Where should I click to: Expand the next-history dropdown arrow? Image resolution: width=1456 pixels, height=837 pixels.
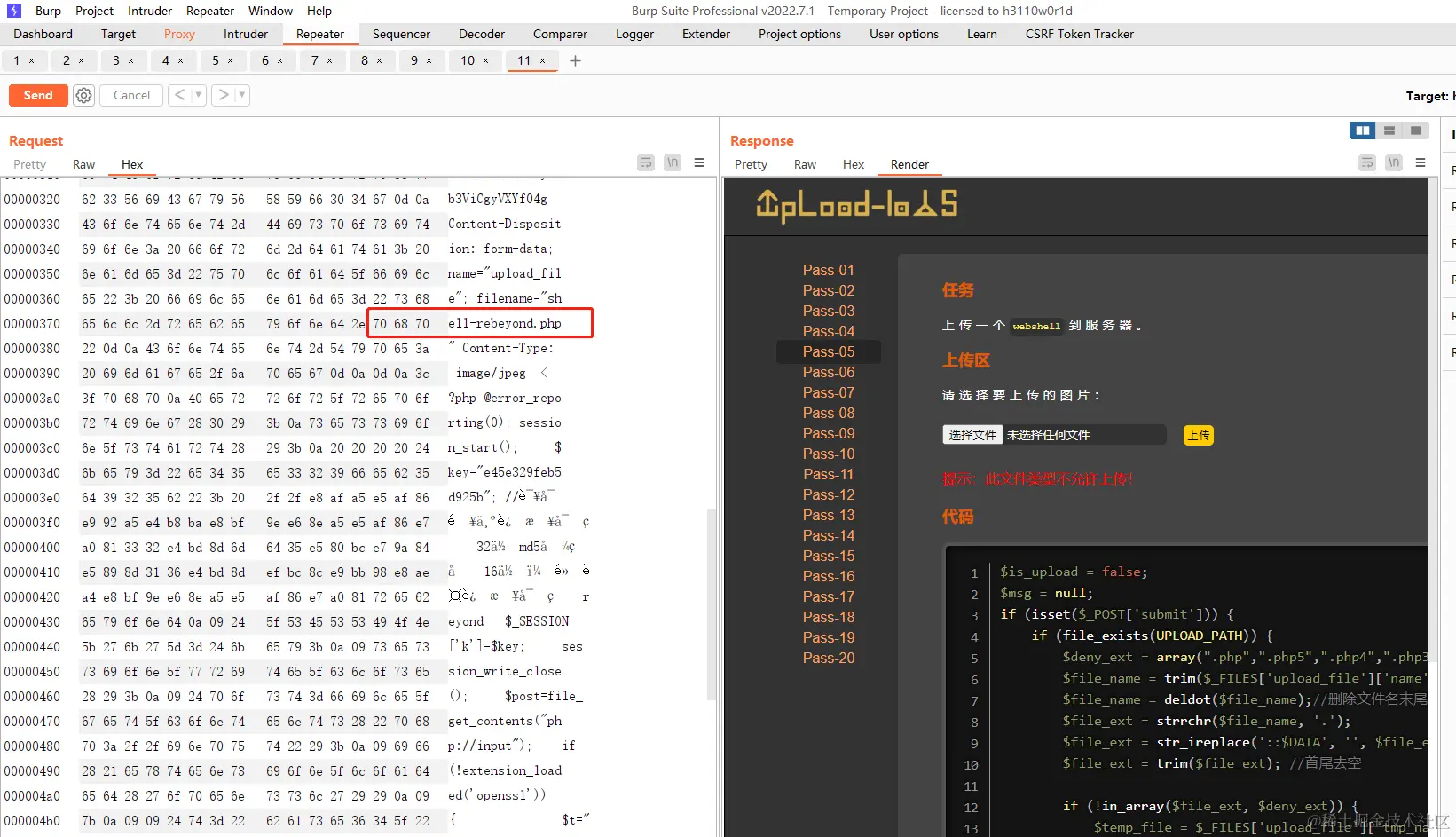coord(242,95)
